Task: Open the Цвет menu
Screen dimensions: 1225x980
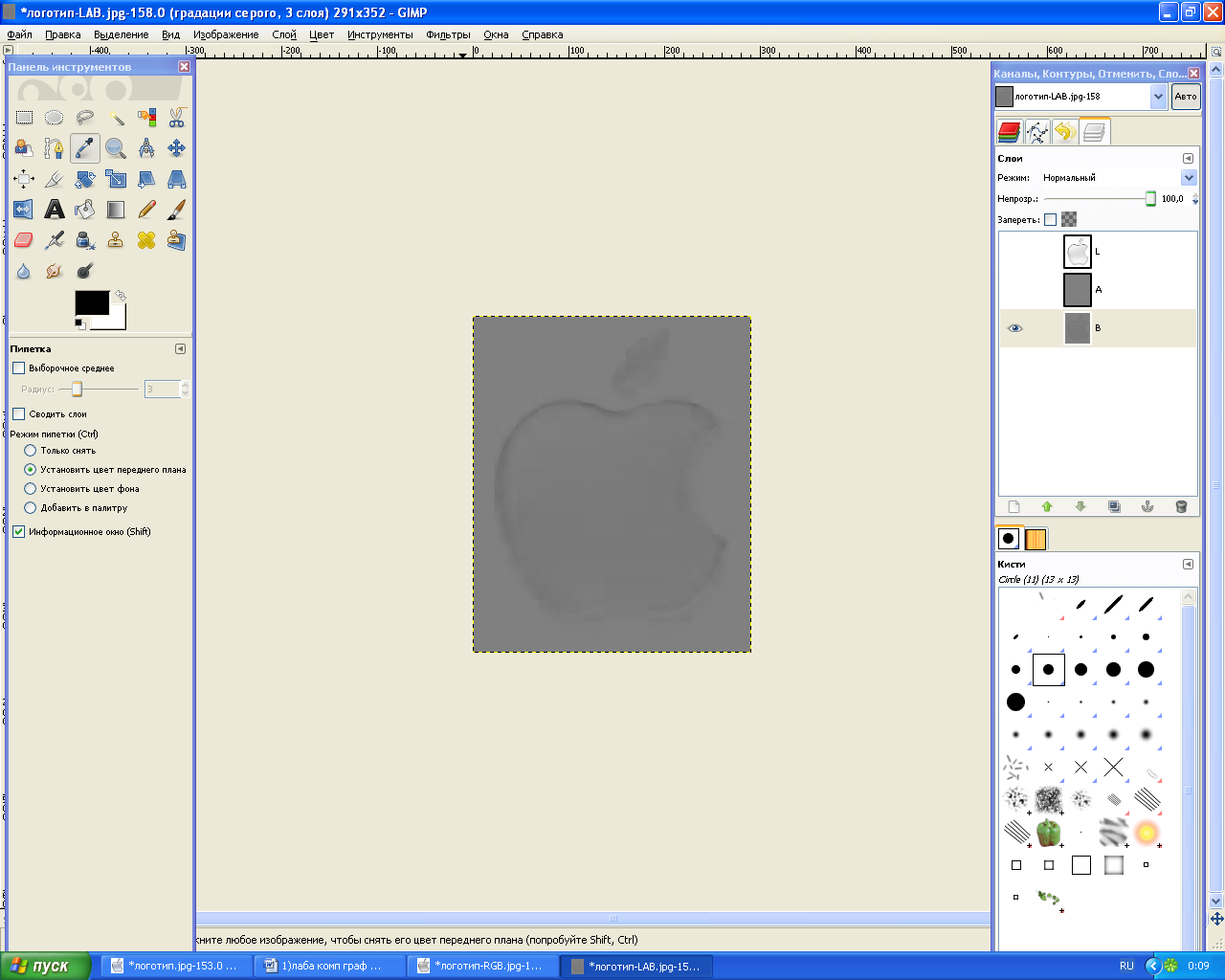Action: point(322,34)
